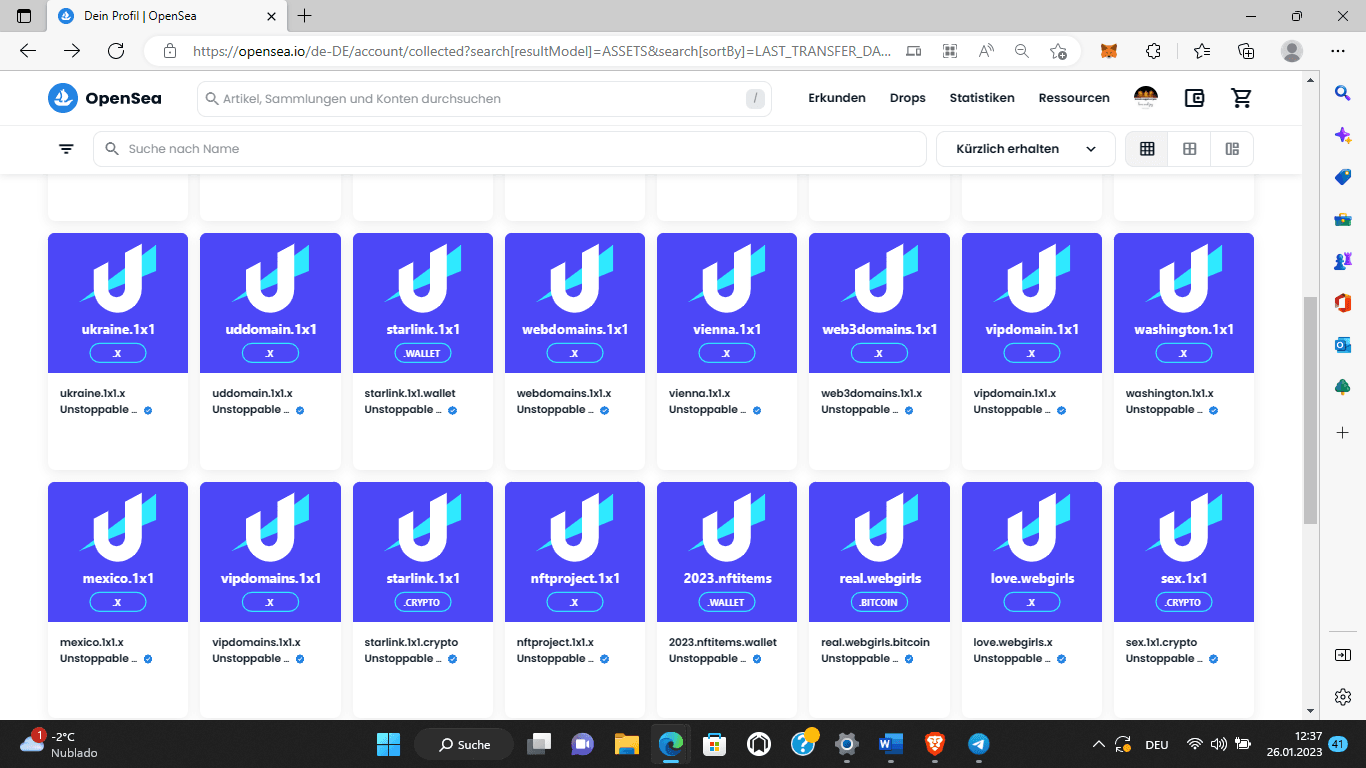The width and height of the screenshot is (1366, 768).
Task: Click the browser refresh icon
Action: point(116,51)
